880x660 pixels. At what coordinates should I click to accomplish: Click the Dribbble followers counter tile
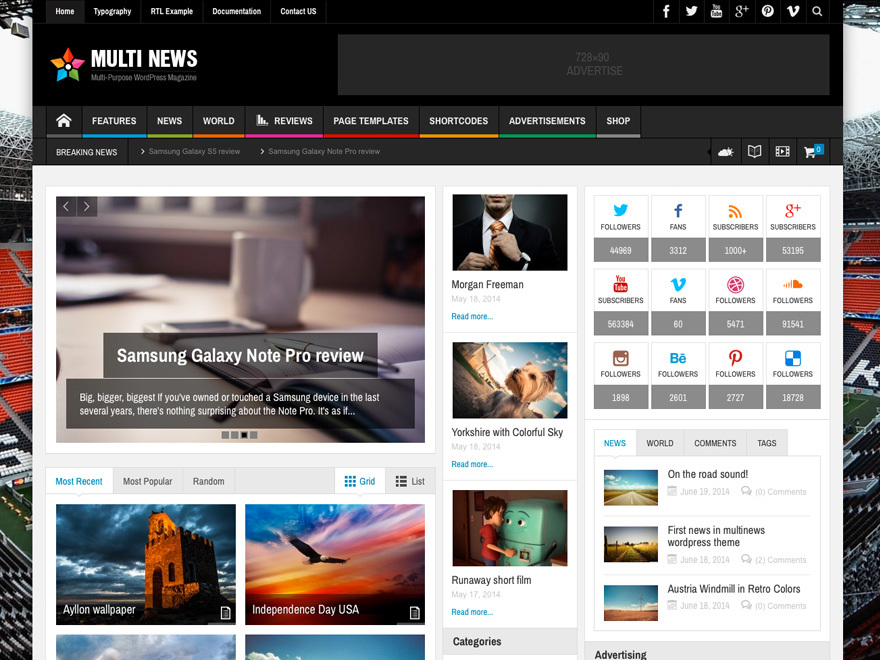pos(735,302)
